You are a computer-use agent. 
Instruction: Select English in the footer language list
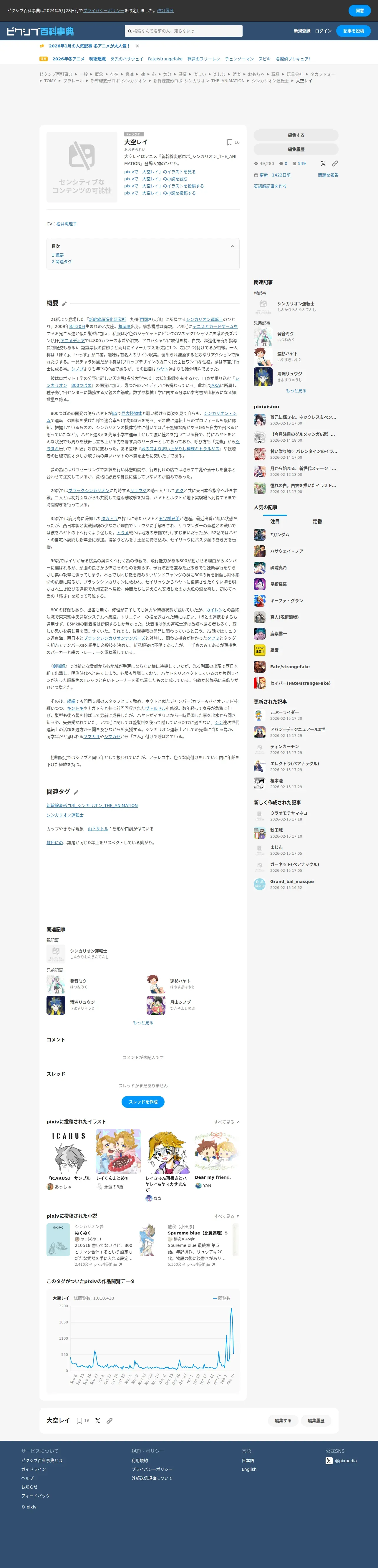tap(249, 1469)
